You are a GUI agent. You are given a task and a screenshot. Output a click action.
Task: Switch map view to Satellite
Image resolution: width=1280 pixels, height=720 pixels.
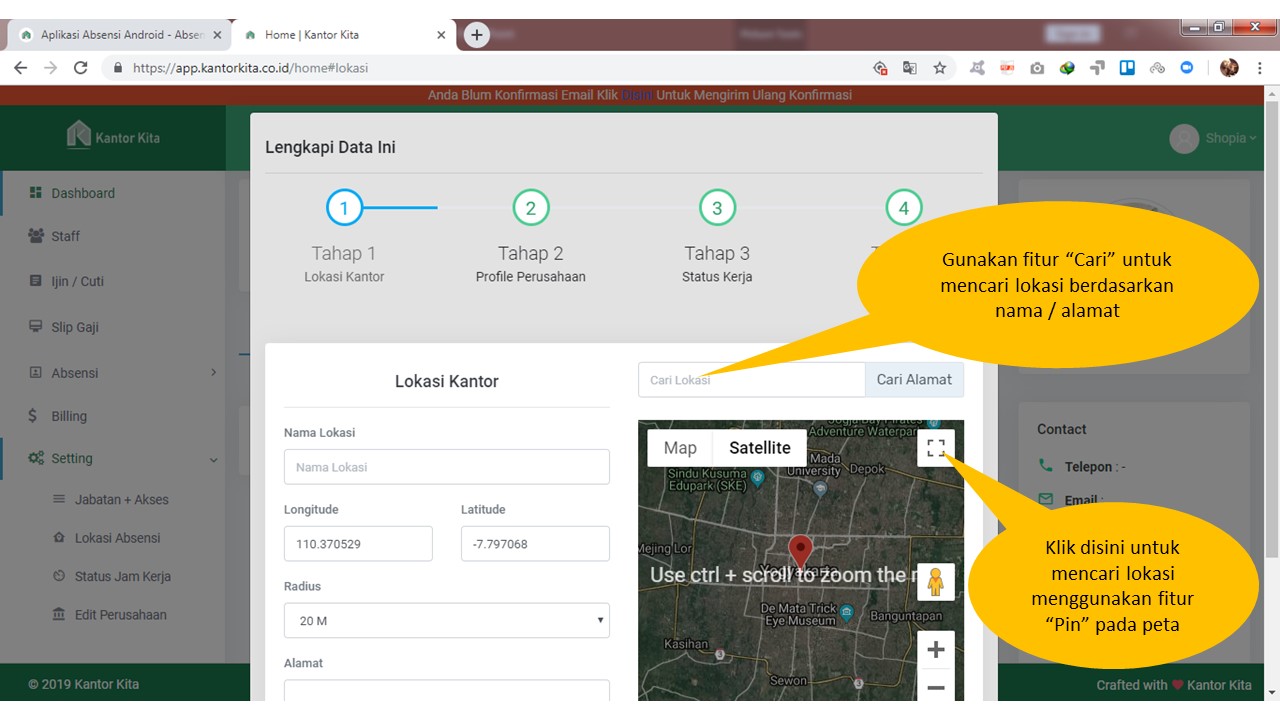coord(759,448)
